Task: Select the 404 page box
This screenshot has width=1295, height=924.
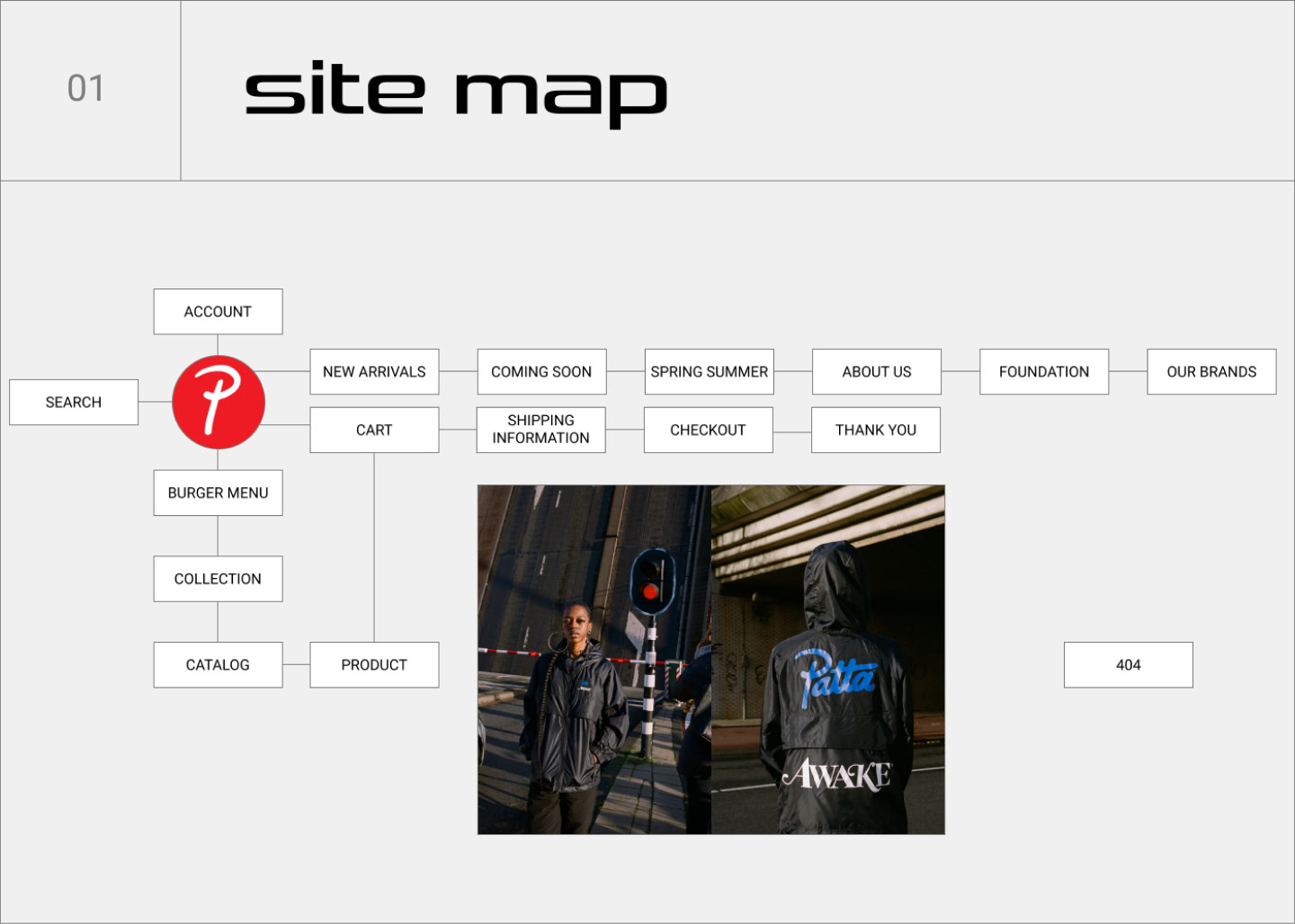Action: pos(1128,665)
